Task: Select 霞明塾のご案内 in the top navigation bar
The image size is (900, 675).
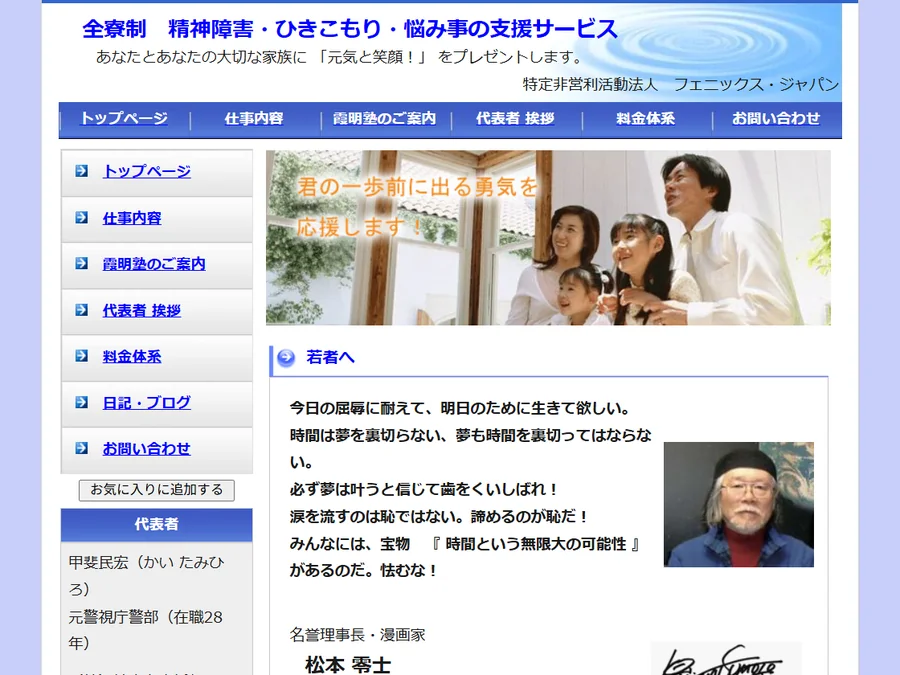Action: pyautogui.click(x=385, y=118)
